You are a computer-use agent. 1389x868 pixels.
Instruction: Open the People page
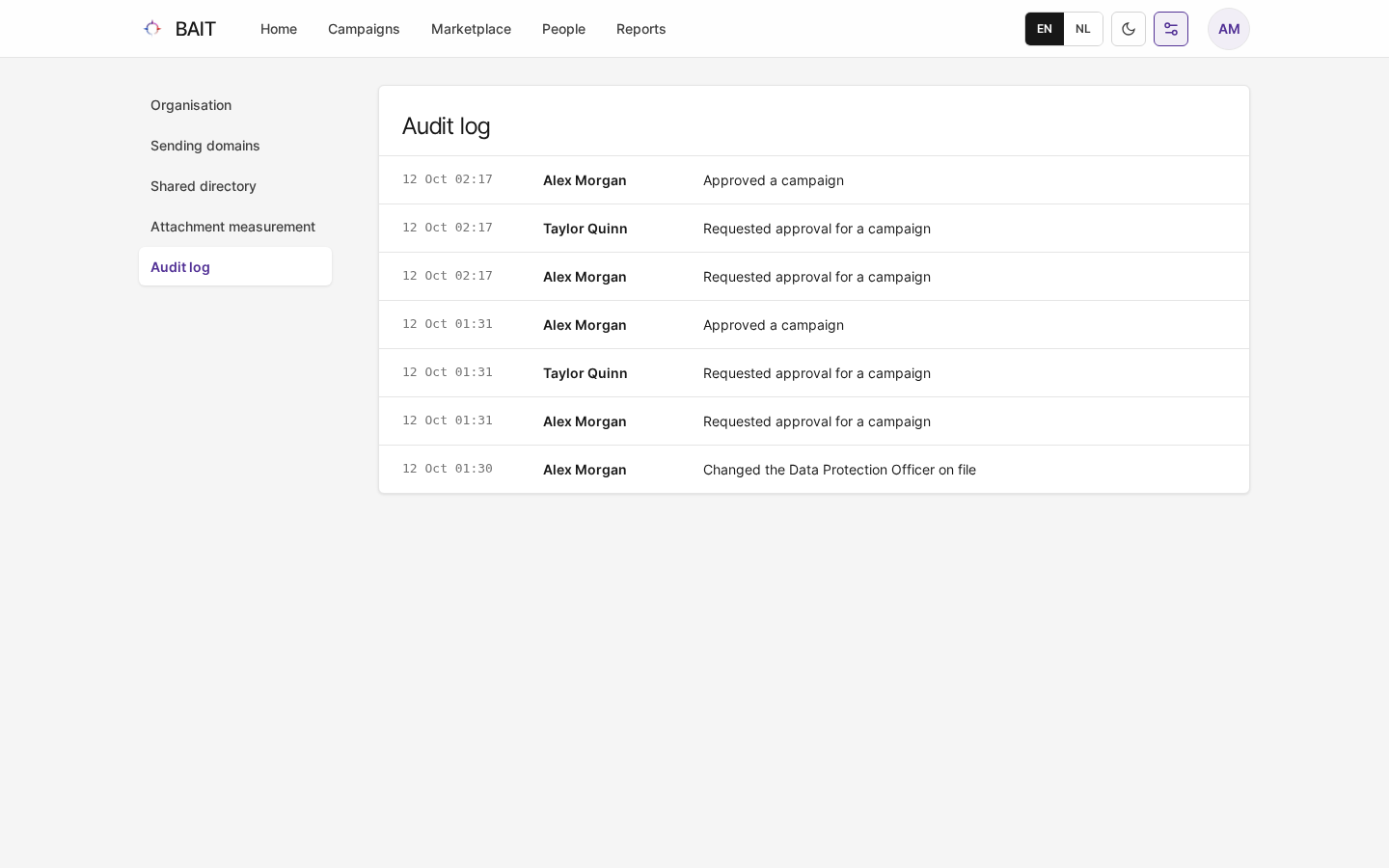coord(563,29)
